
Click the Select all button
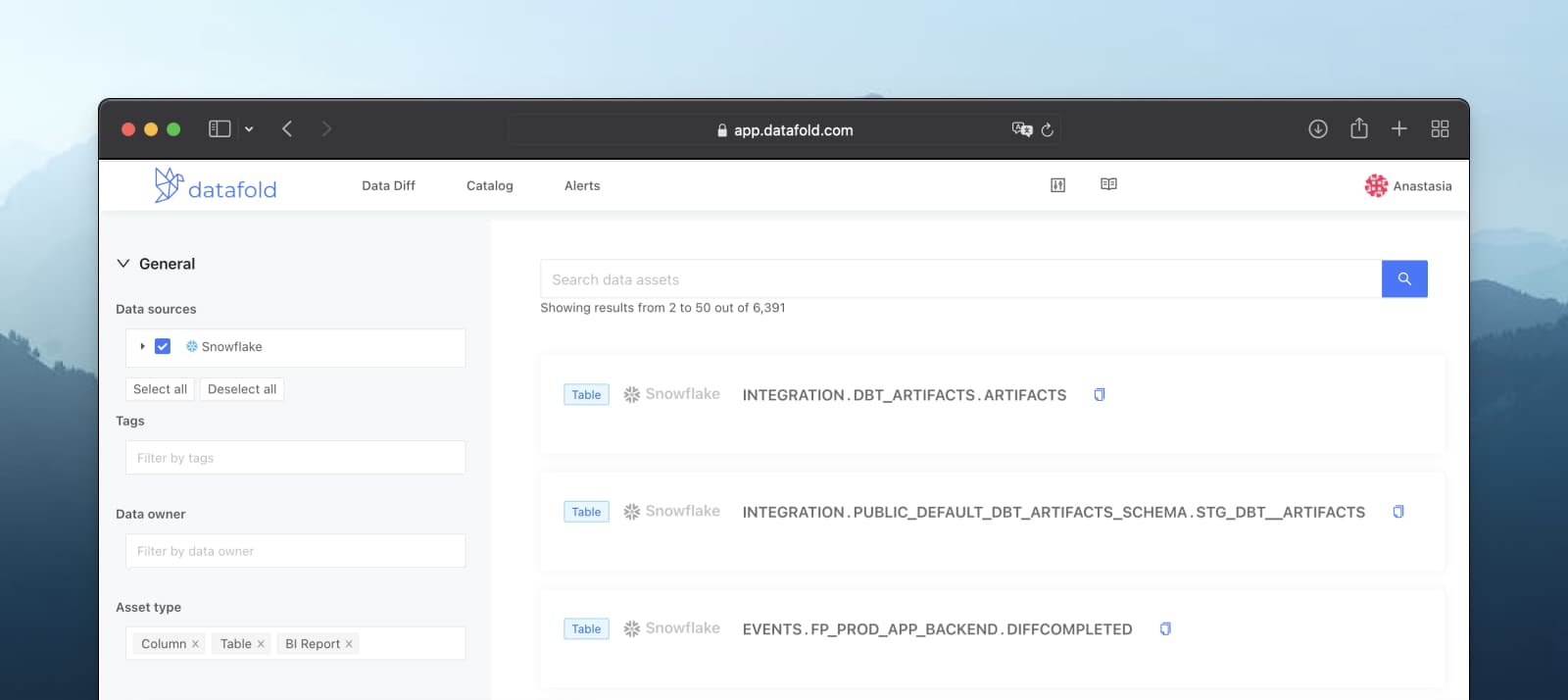coord(160,389)
